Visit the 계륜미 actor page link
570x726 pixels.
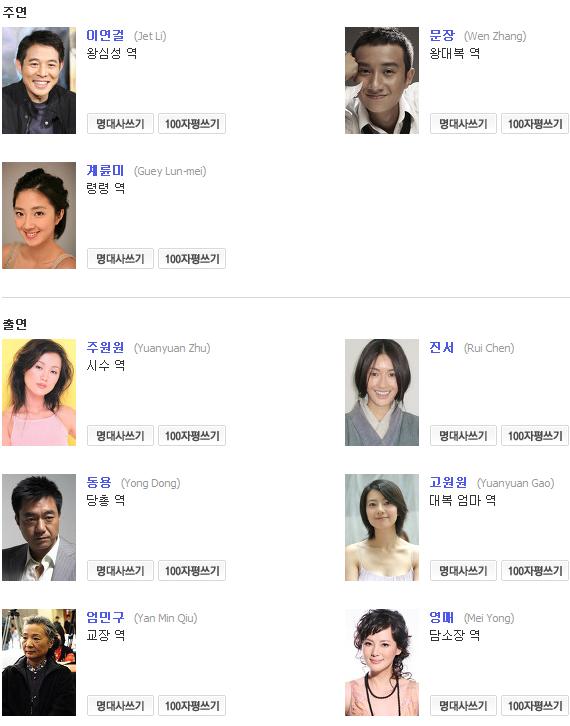[105, 170]
